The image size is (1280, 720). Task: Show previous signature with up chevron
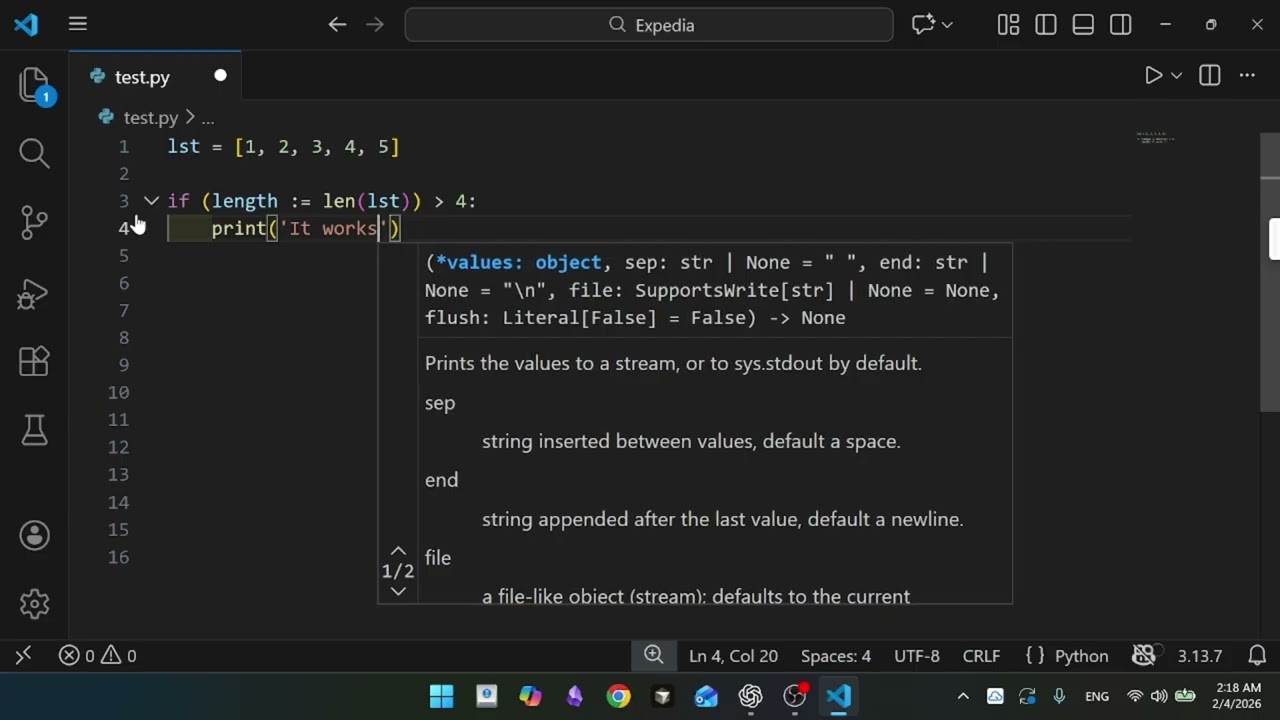point(397,551)
